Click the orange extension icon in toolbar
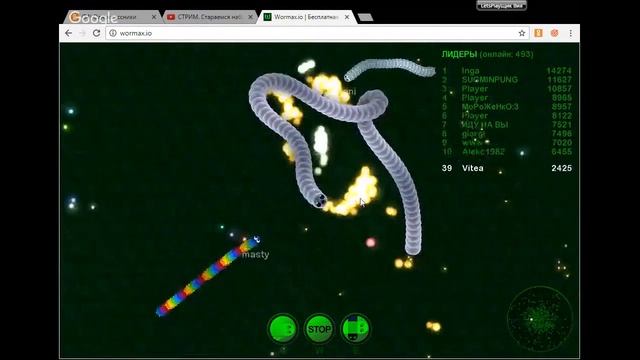This screenshot has height=360, width=640. point(538,33)
